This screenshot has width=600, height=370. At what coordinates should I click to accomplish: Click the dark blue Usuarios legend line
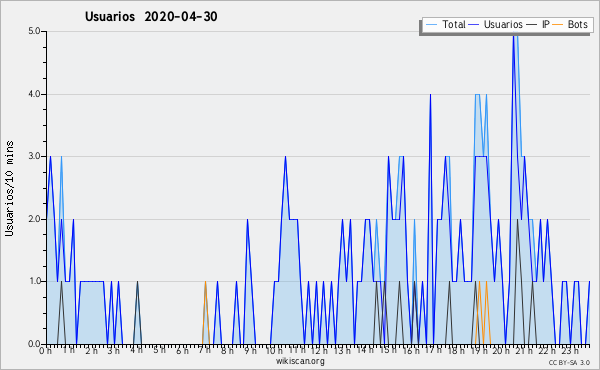[474, 25]
